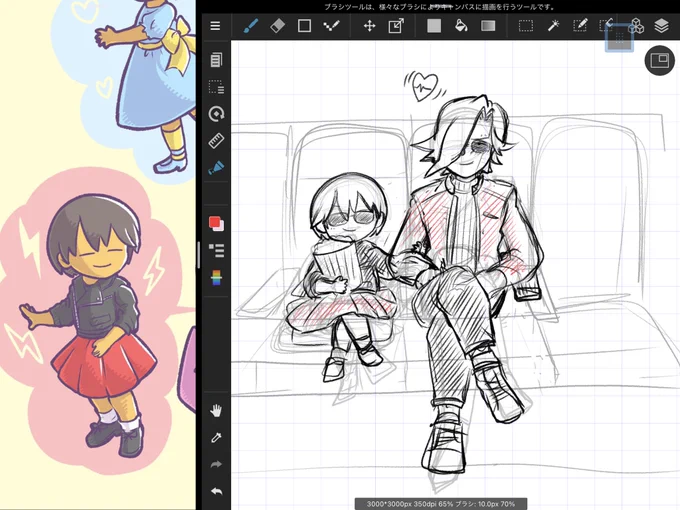Open the rainbow color palette icon
This screenshot has height=510, width=680.
(216, 278)
